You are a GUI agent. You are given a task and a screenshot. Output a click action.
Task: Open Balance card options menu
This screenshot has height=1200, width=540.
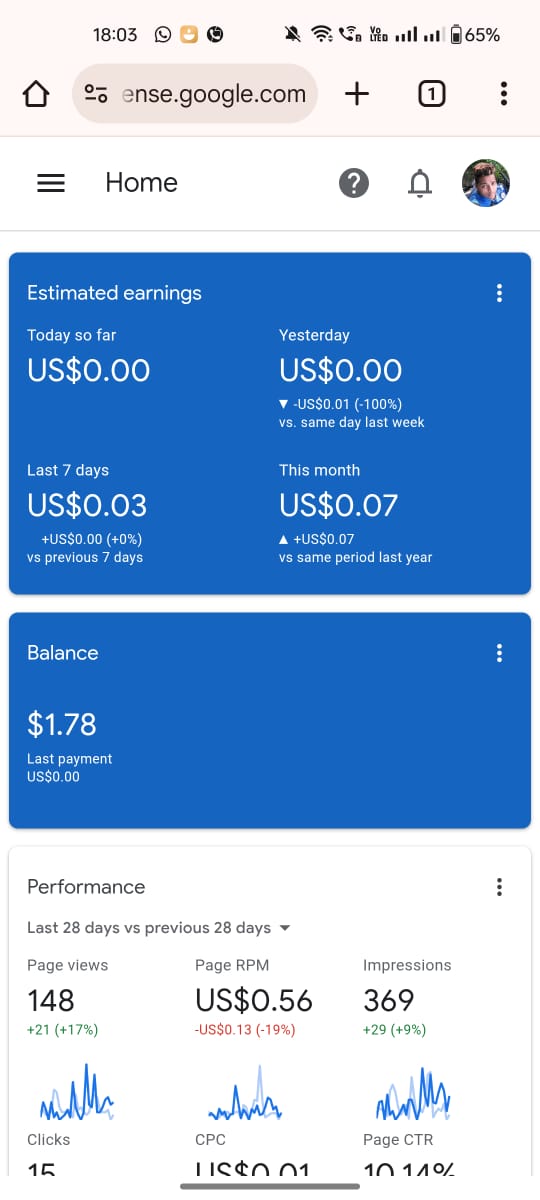click(499, 653)
